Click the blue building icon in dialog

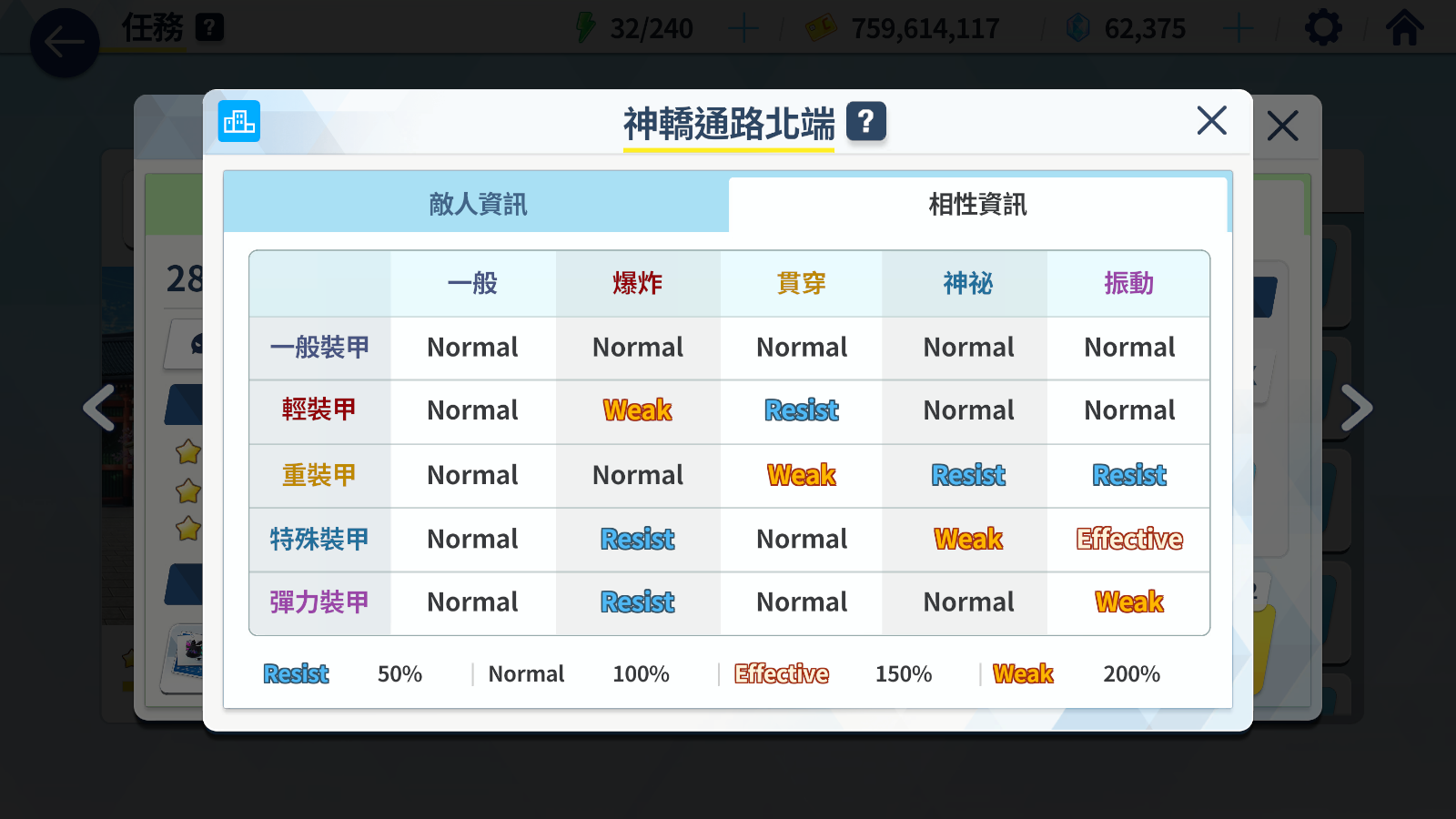click(239, 121)
